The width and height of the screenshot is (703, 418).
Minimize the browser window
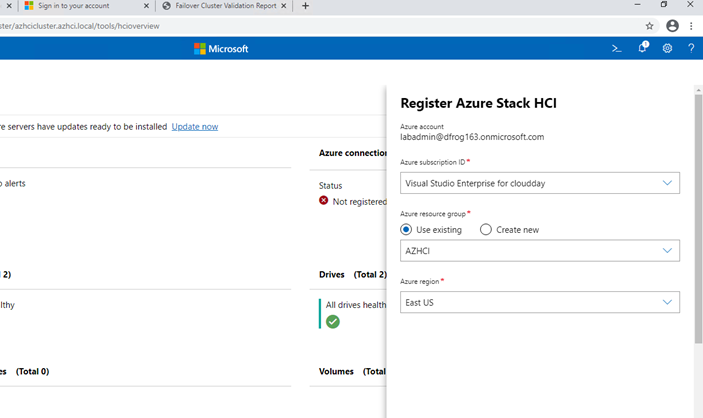coord(637,5)
